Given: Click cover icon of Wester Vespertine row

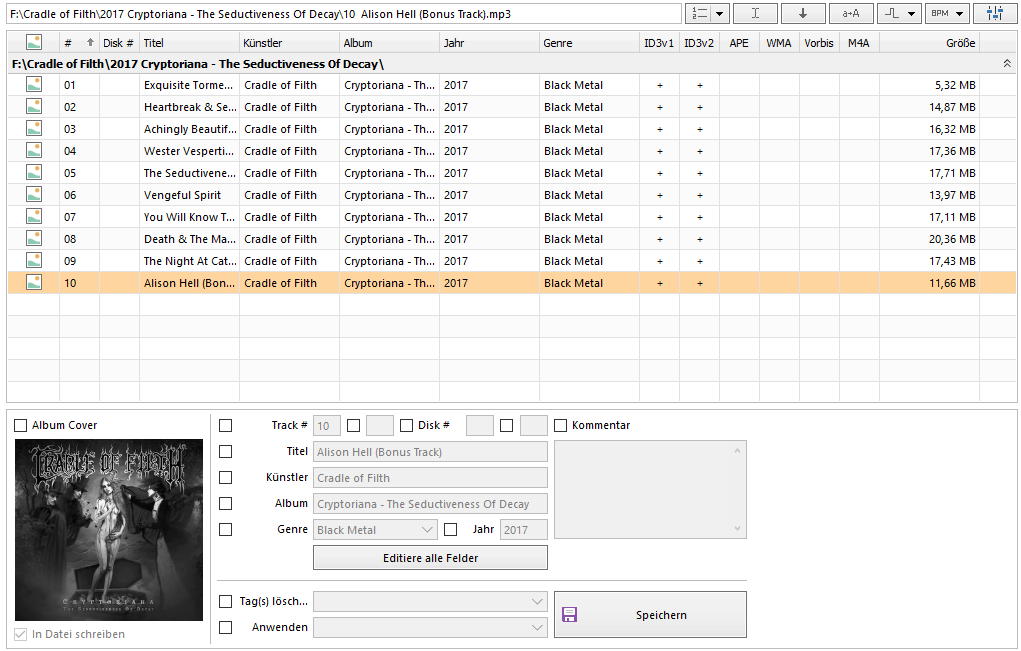Looking at the screenshot, I should 34,150.
